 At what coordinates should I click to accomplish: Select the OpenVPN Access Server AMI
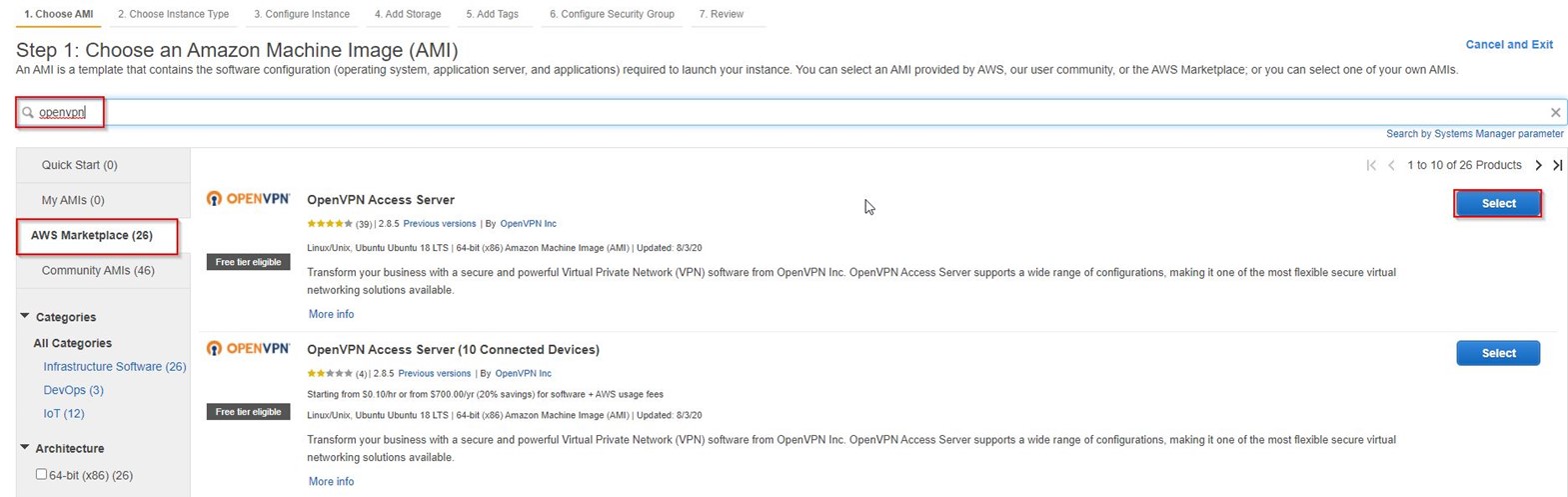pyautogui.click(x=1498, y=203)
